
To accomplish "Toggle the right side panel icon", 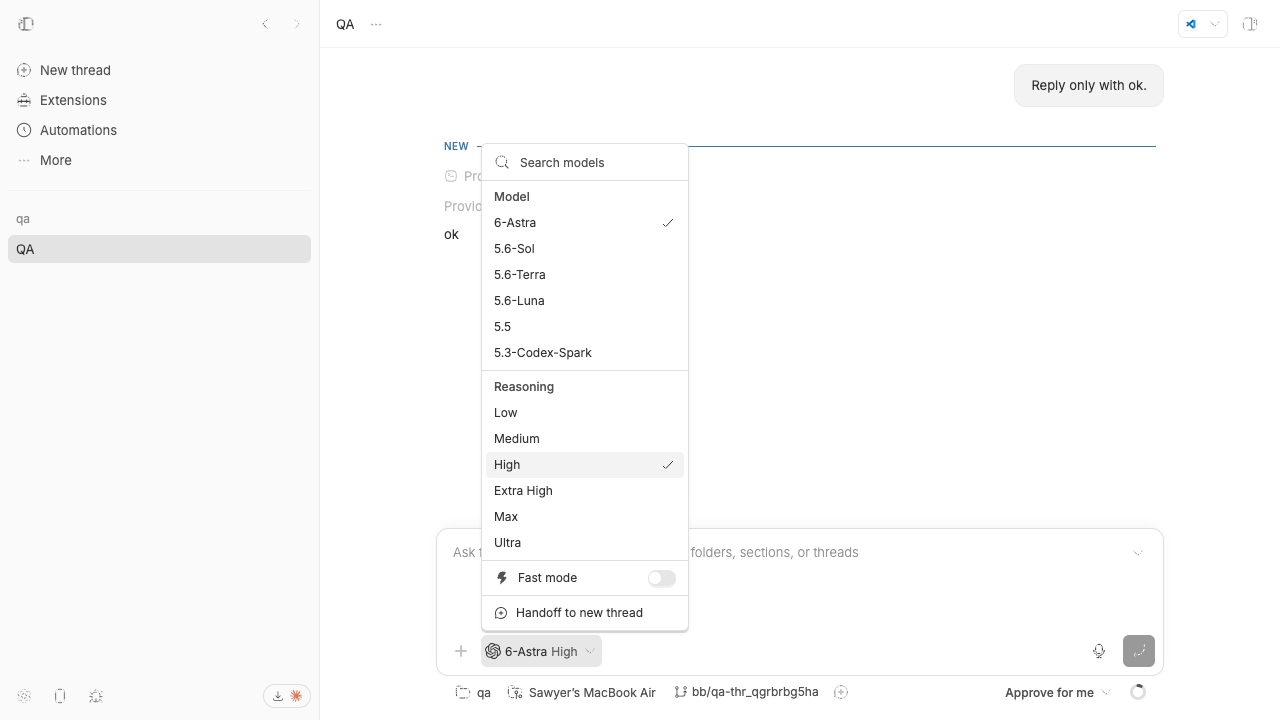I will 1250,24.
